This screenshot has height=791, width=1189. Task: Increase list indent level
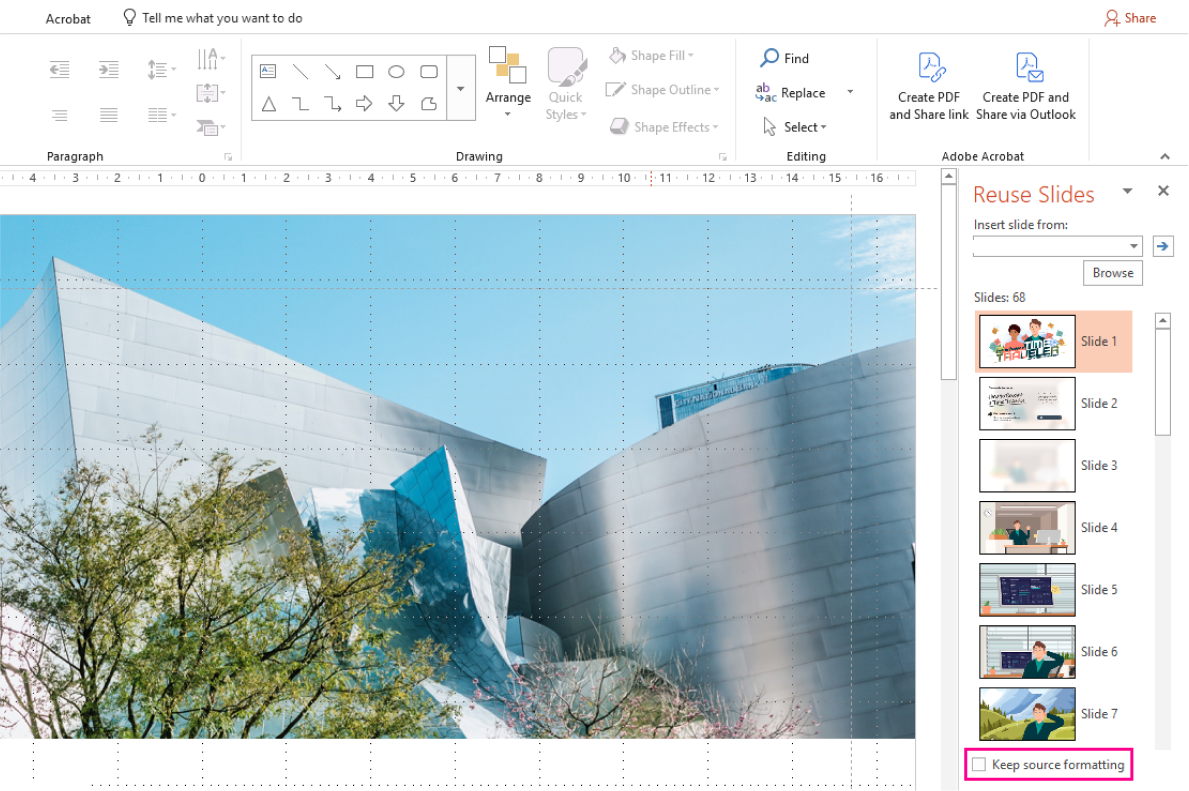click(108, 70)
